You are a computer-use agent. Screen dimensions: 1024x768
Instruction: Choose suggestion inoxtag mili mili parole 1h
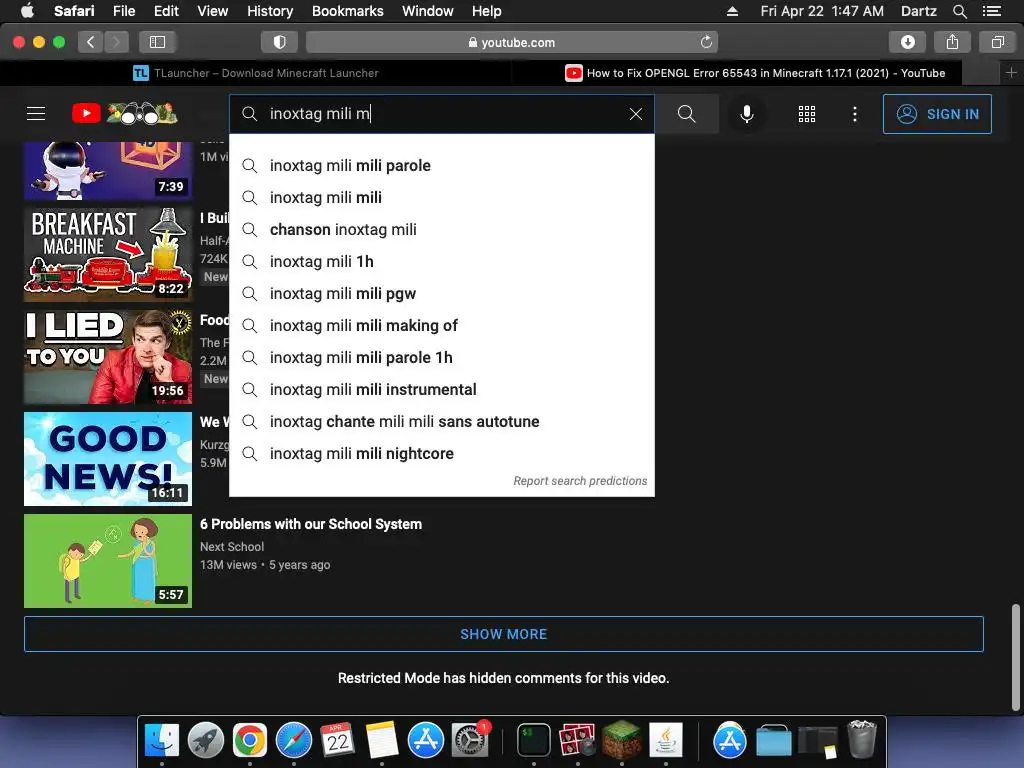[441, 358]
